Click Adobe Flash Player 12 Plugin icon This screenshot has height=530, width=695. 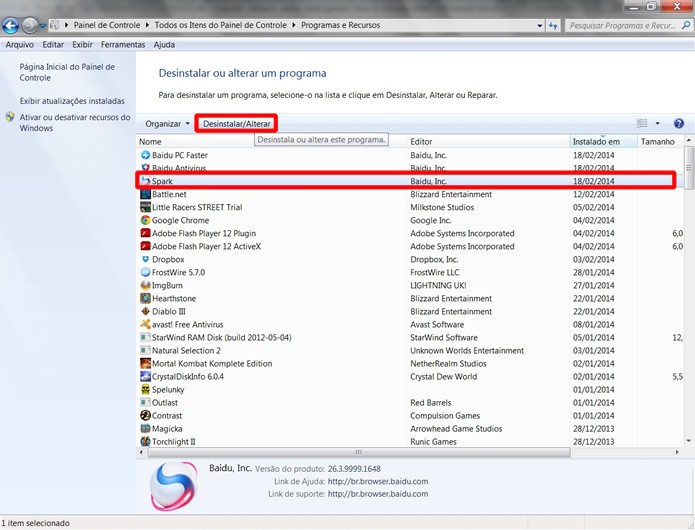145,233
